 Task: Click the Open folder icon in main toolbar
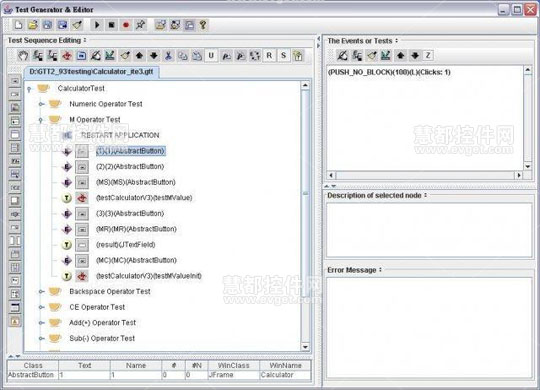[33, 25]
